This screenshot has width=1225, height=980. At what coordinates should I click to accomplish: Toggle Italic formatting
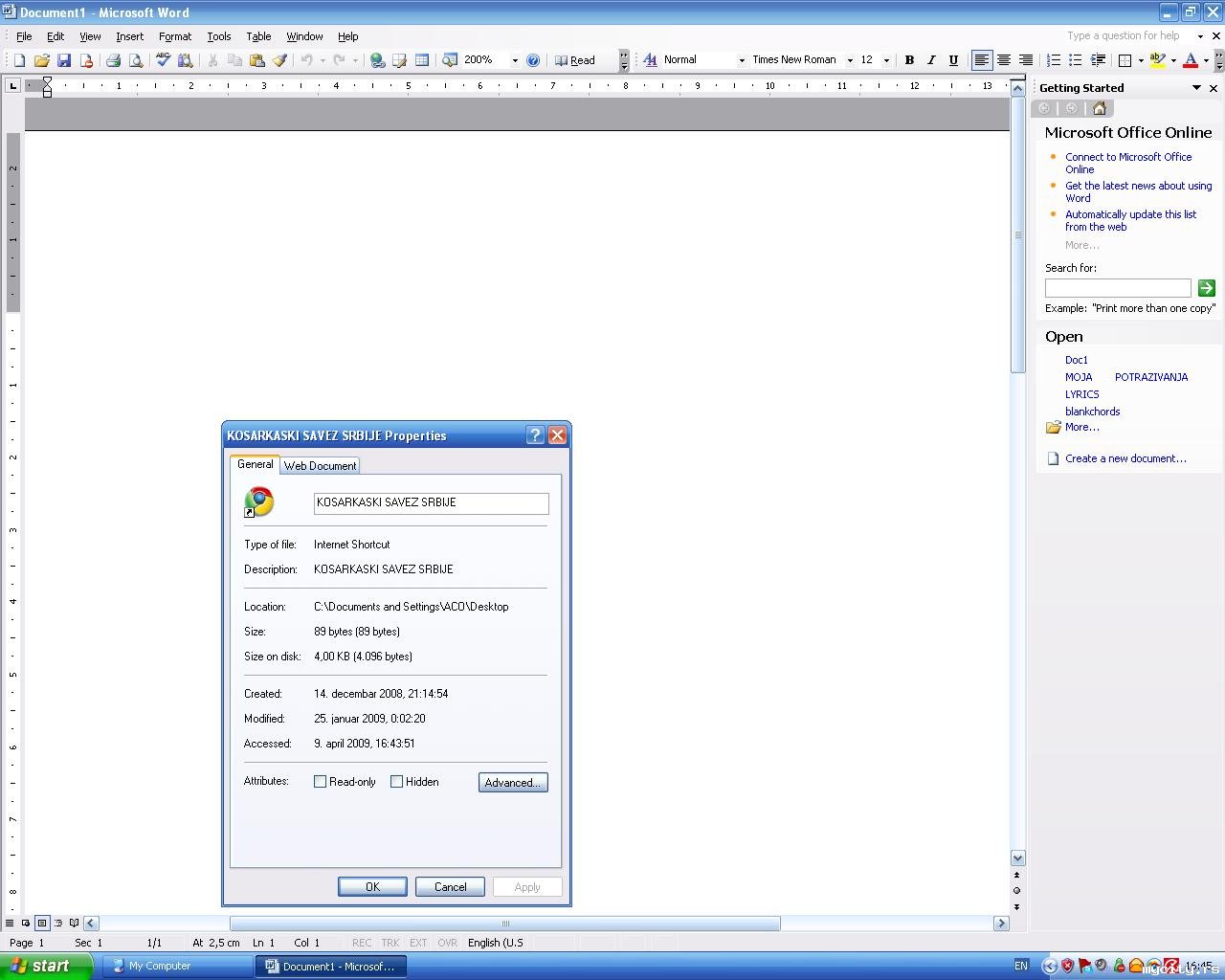931,60
